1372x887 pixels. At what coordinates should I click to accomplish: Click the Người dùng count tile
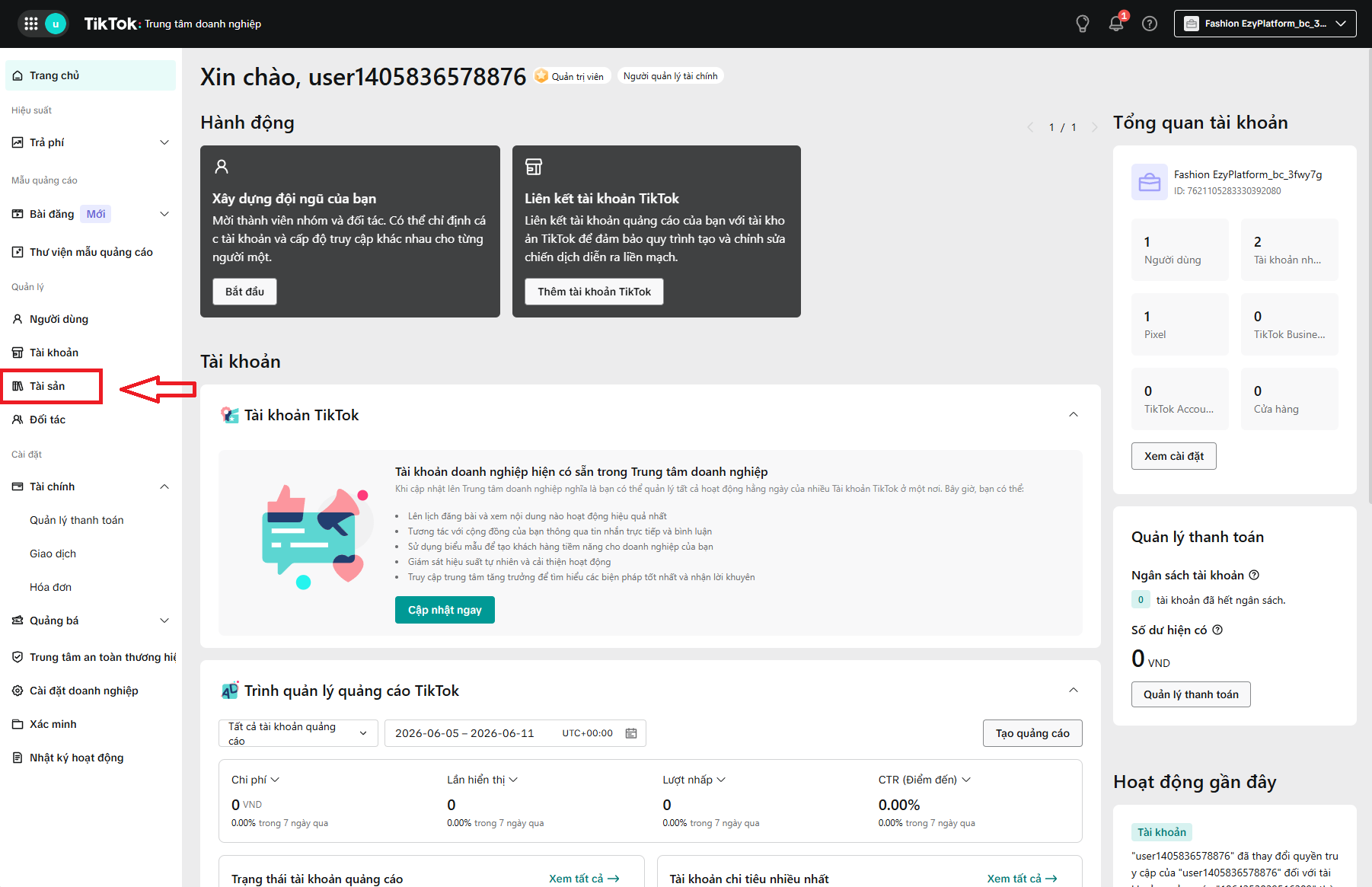(x=1180, y=250)
